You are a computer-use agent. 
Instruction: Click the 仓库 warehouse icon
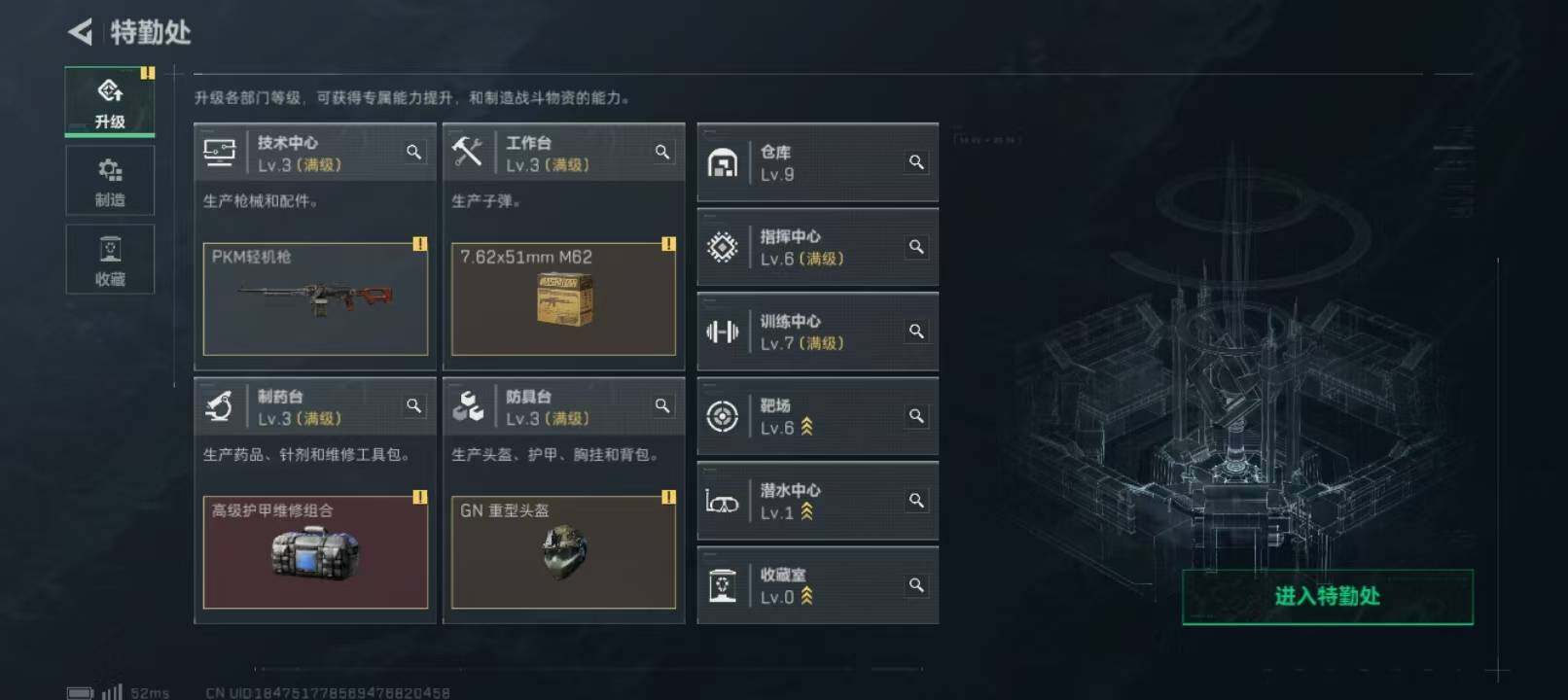coord(723,162)
